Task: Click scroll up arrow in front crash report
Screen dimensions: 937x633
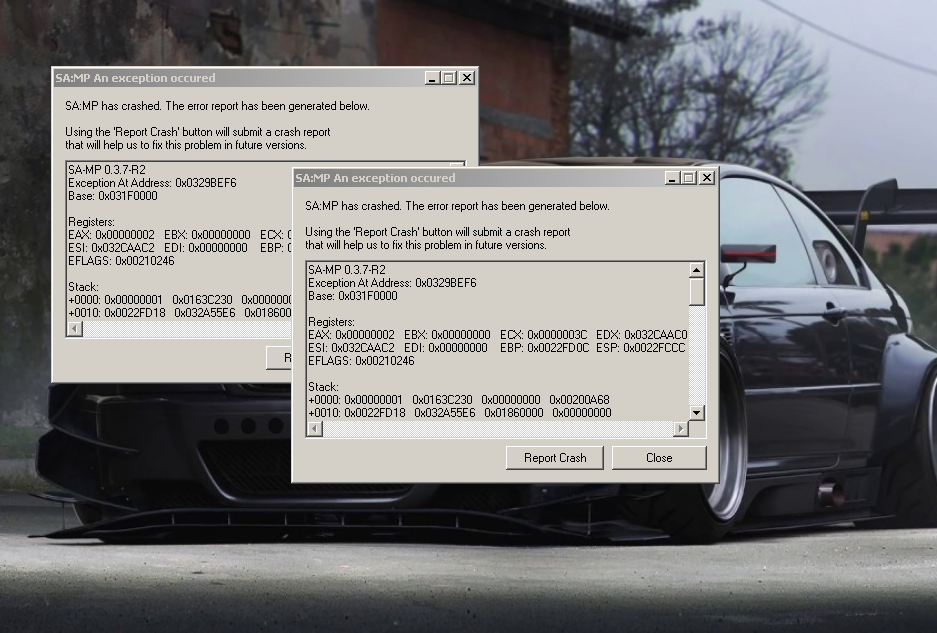Action: tap(697, 270)
